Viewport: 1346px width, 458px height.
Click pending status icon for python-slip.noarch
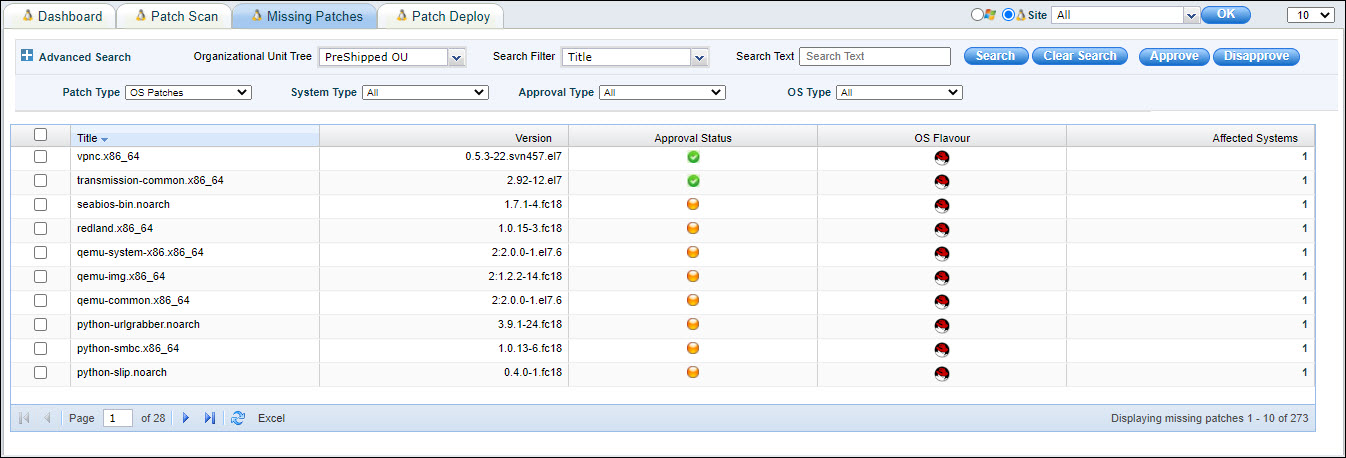pos(693,372)
